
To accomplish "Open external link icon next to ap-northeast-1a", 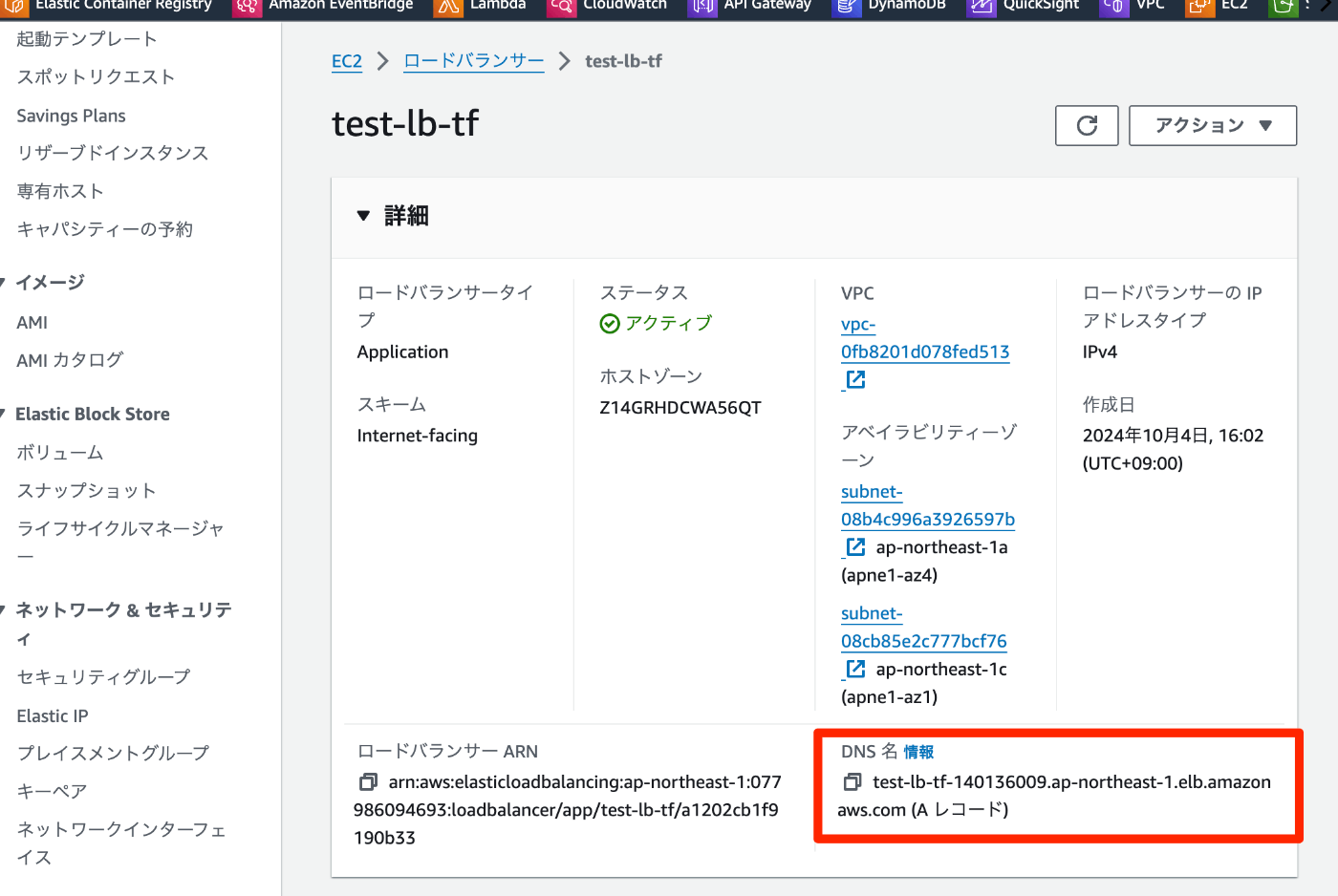I will (x=855, y=547).
